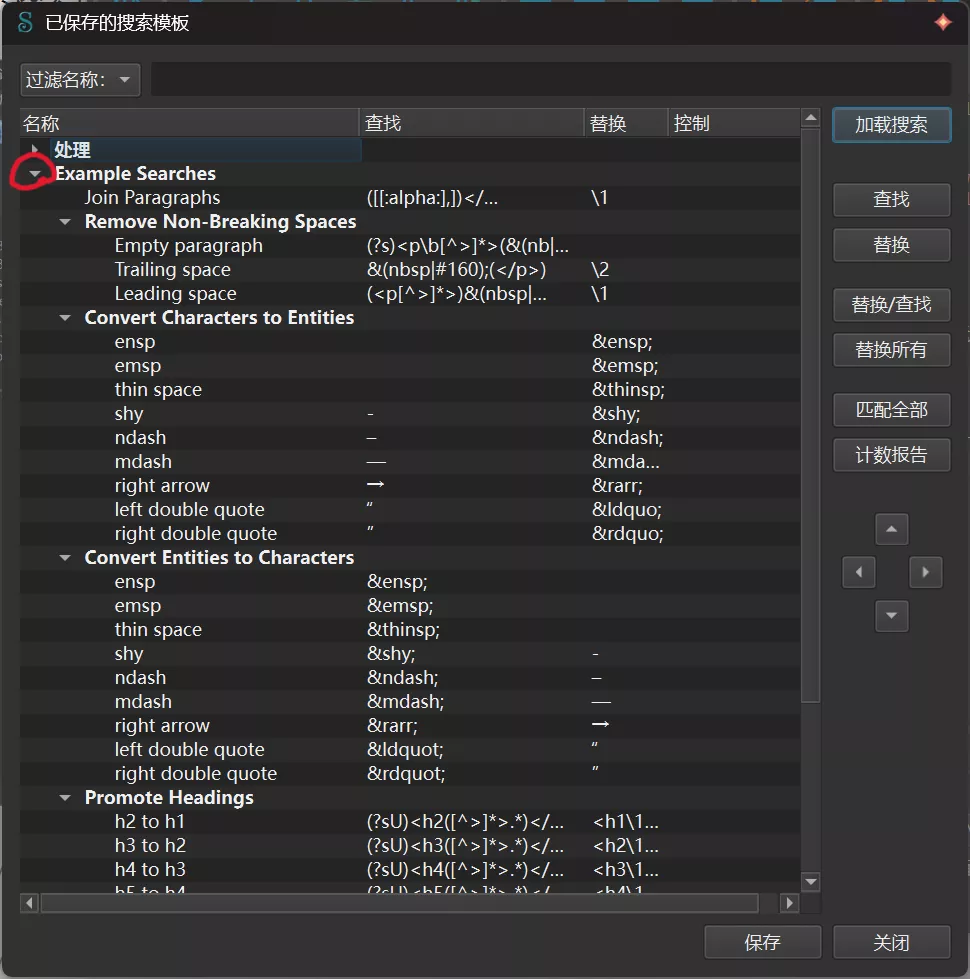Click the move left arrow button

(x=858, y=573)
